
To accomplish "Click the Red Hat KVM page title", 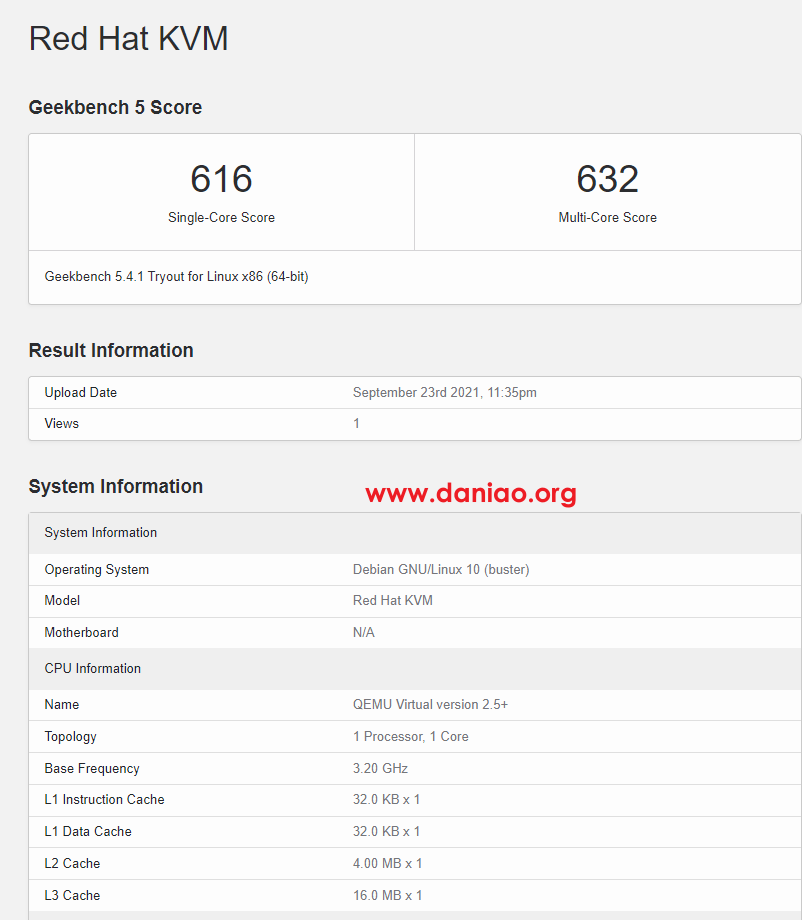I will pos(128,39).
